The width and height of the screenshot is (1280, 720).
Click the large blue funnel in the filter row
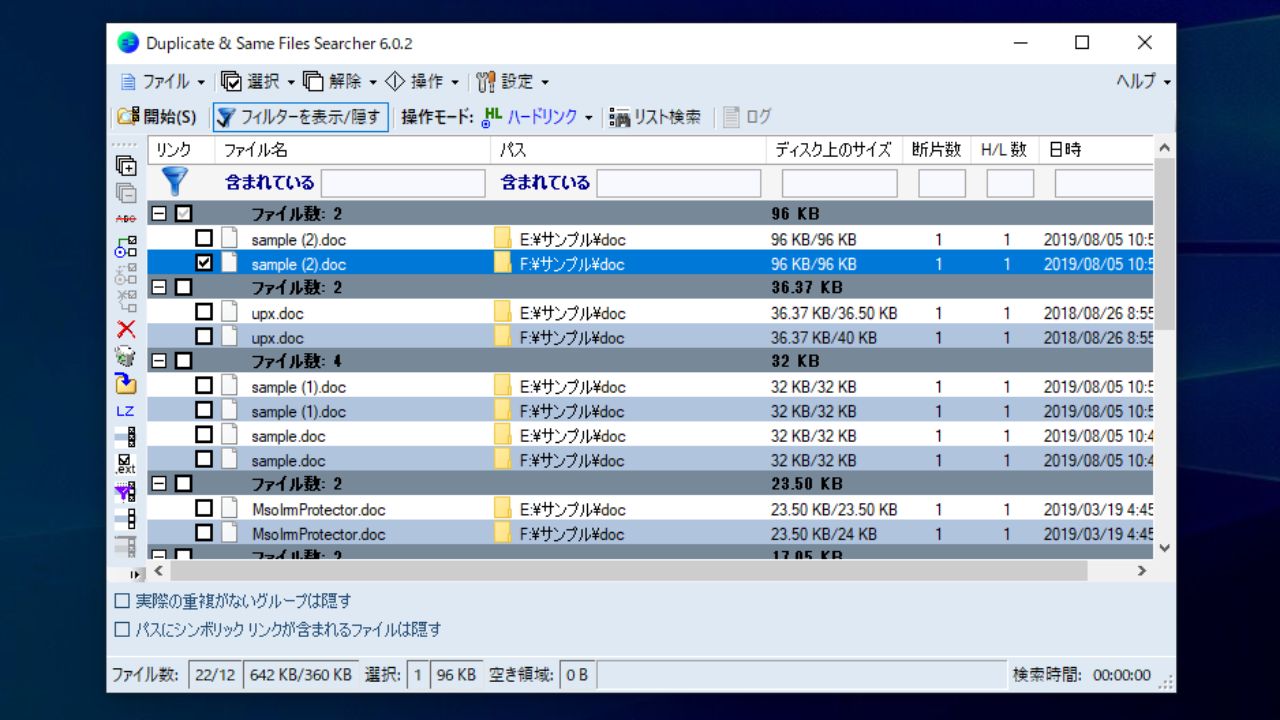(x=175, y=182)
